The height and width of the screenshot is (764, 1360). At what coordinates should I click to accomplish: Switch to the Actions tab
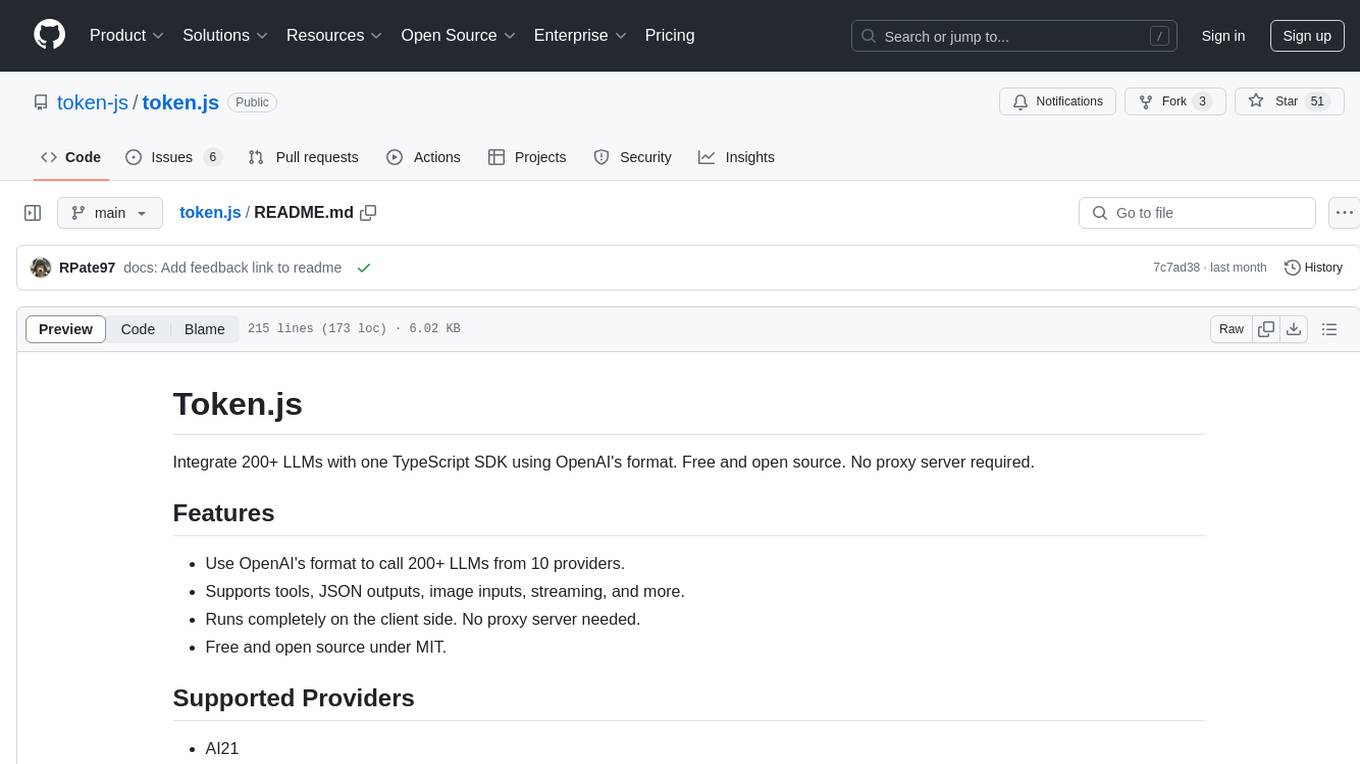(x=423, y=157)
